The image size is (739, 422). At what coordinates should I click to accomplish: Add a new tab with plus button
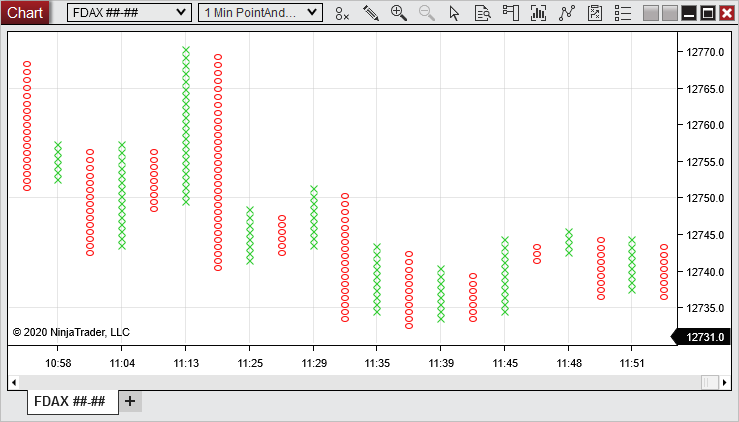click(x=130, y=401)
